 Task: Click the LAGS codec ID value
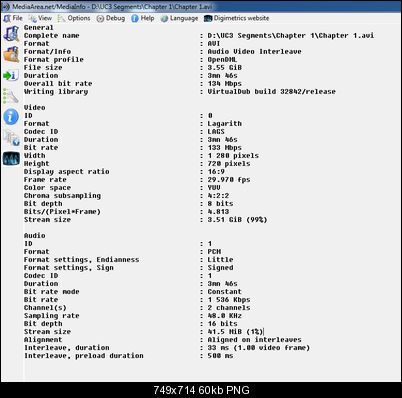(216, 131)
